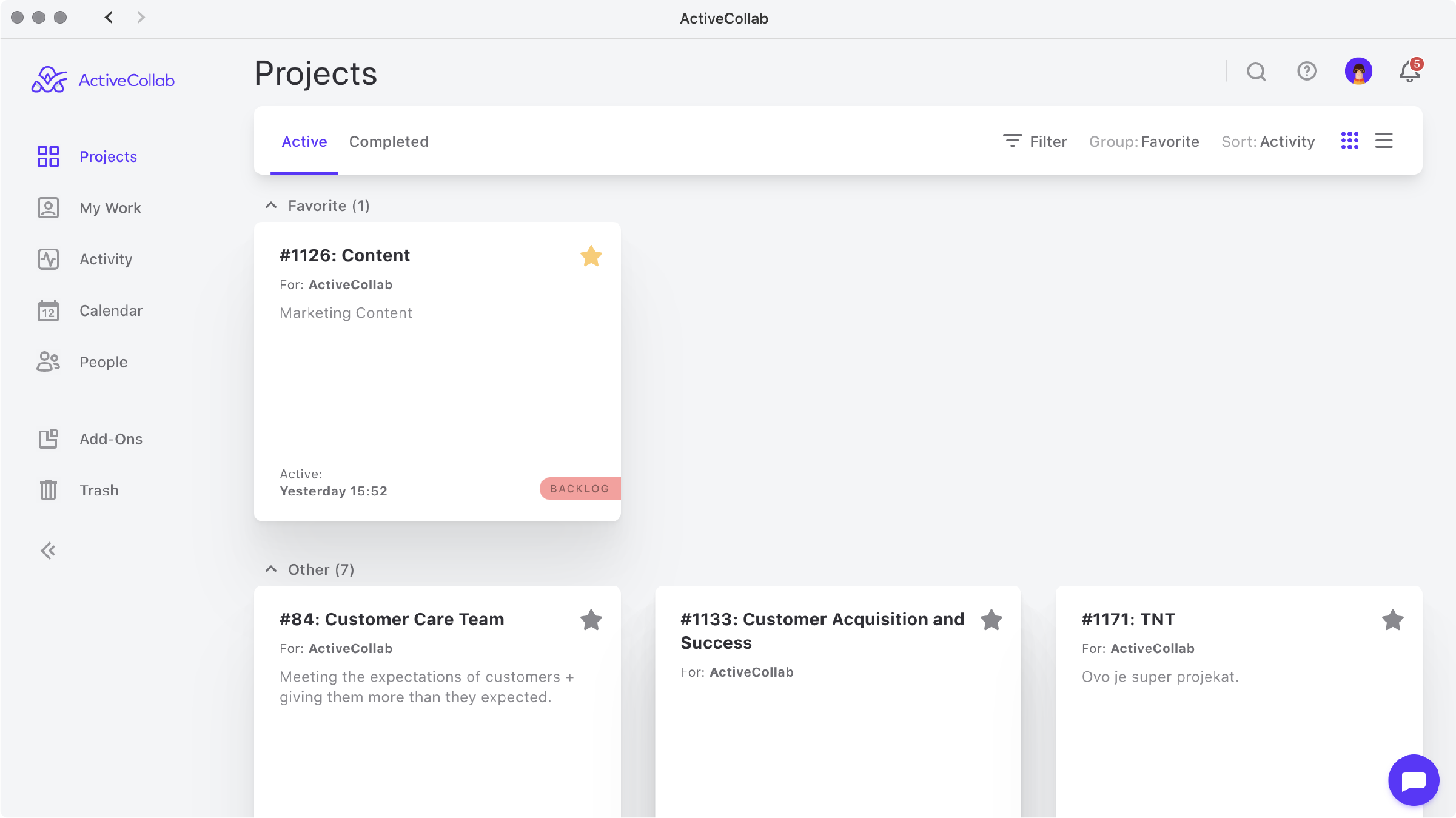Navigate to People section

click(x=103, y=361)
